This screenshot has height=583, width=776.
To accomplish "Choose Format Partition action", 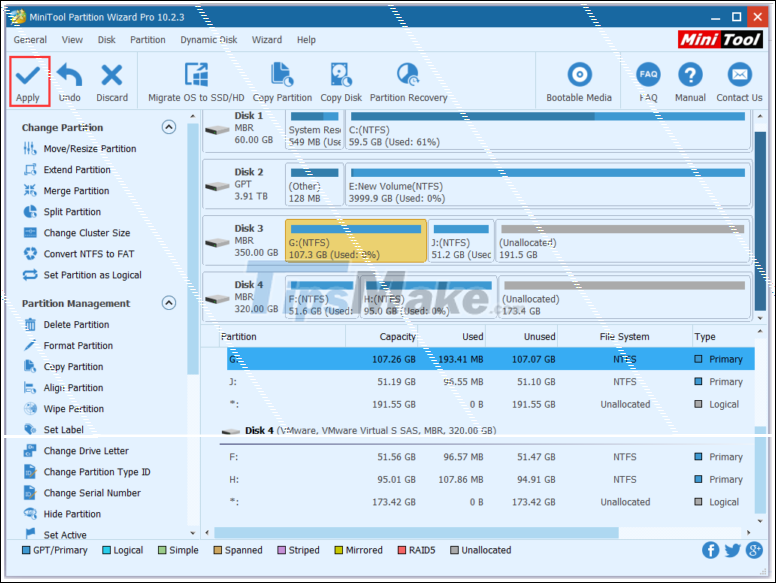I will coord(68,345).
